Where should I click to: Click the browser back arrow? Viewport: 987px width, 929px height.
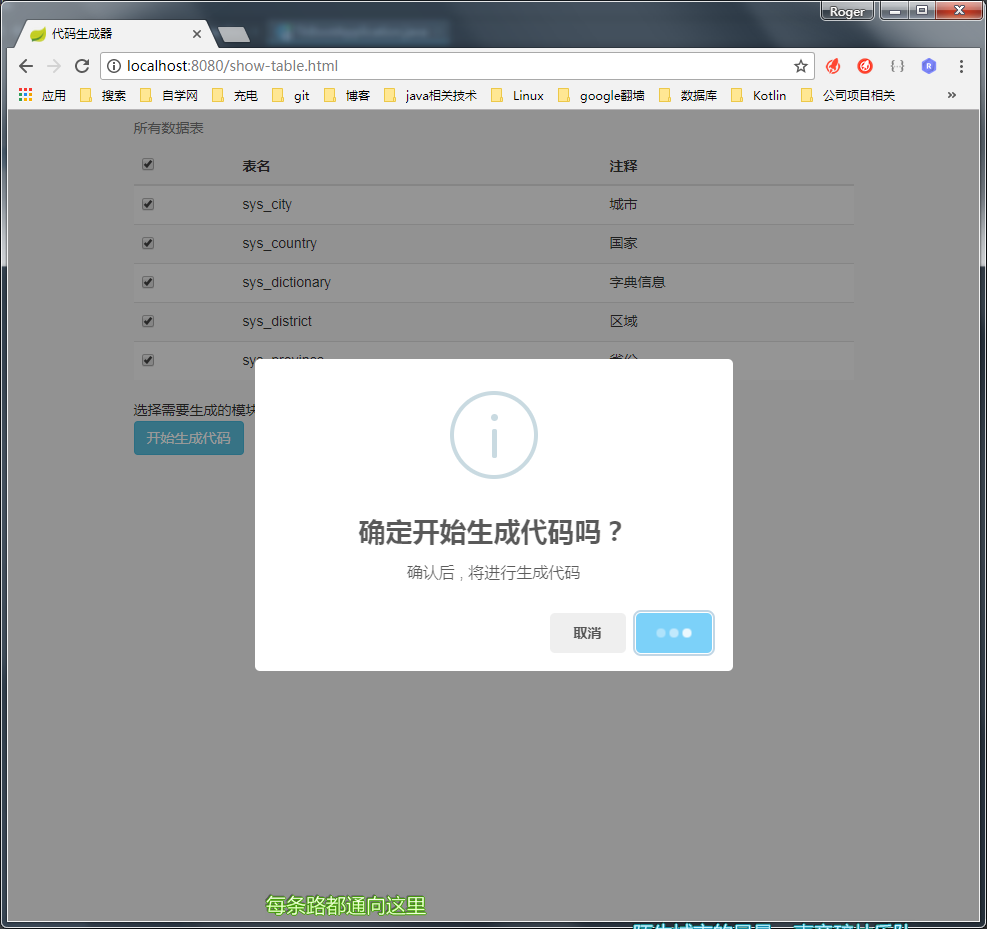[26, 66]
